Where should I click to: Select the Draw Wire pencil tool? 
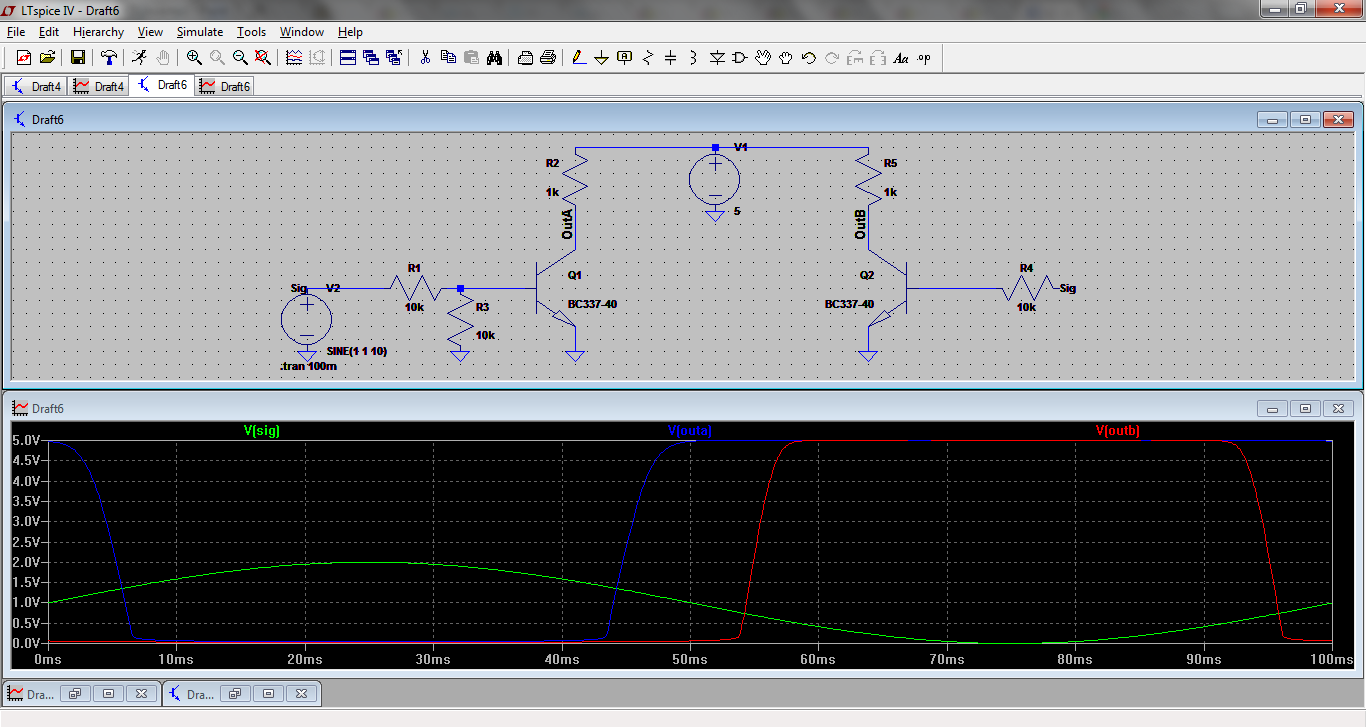[579, 58]
